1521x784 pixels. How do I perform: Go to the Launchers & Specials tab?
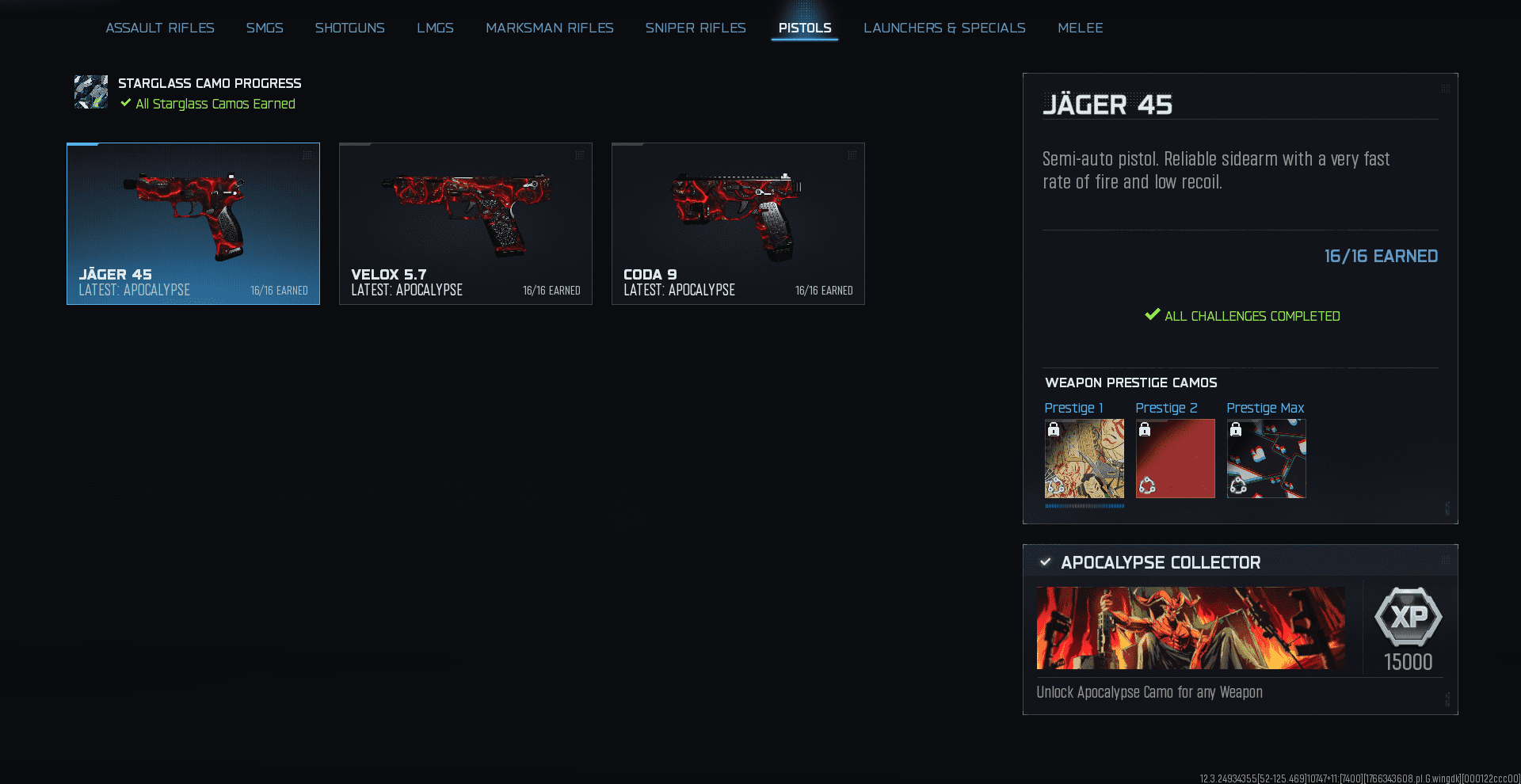pyautogui.click(x=944, y=28)
